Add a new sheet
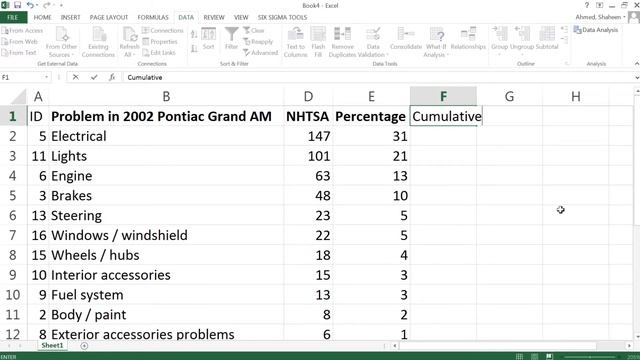Screen dimensions: 640x360 point(84,346)
